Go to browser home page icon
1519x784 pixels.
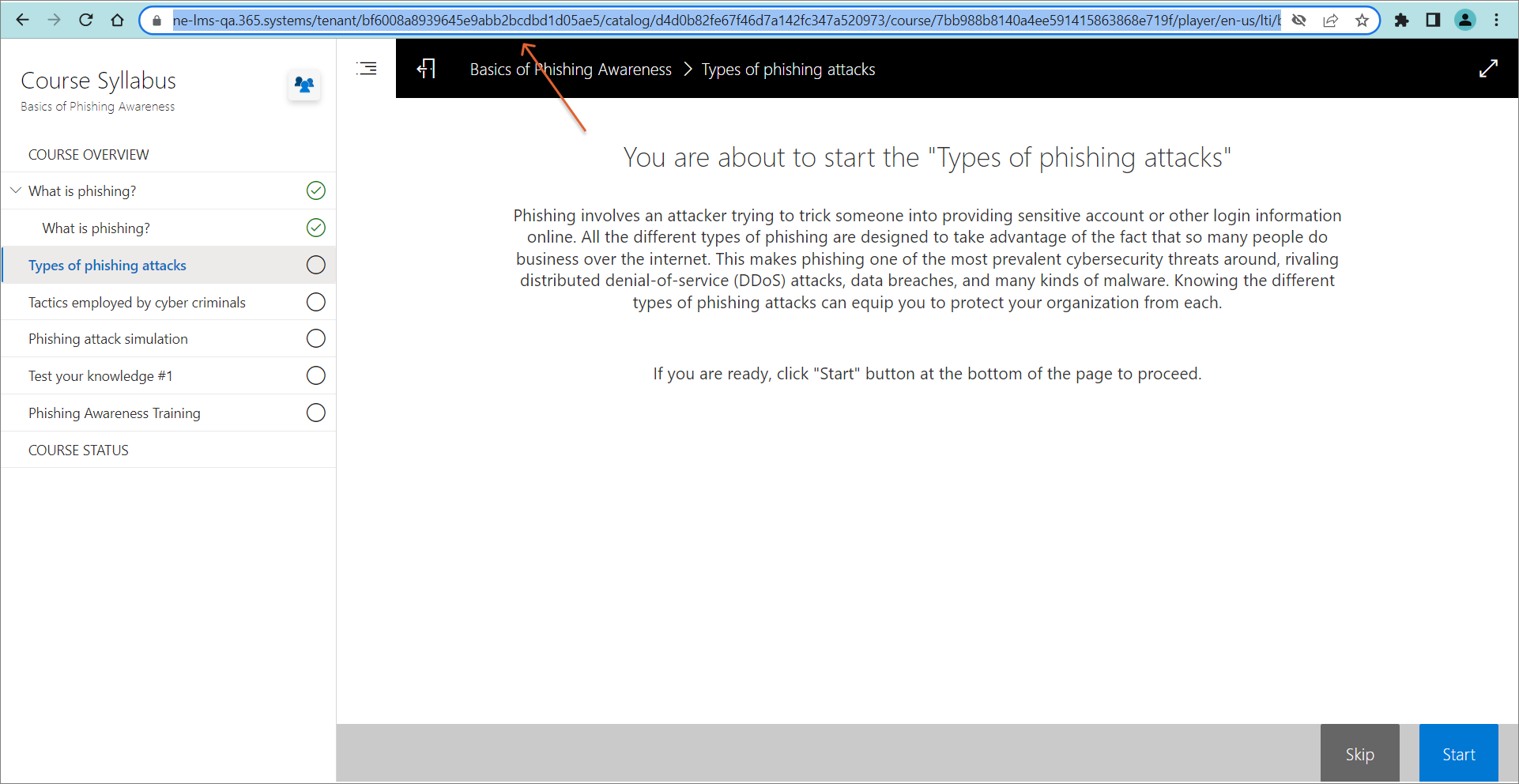click(117, 21)
